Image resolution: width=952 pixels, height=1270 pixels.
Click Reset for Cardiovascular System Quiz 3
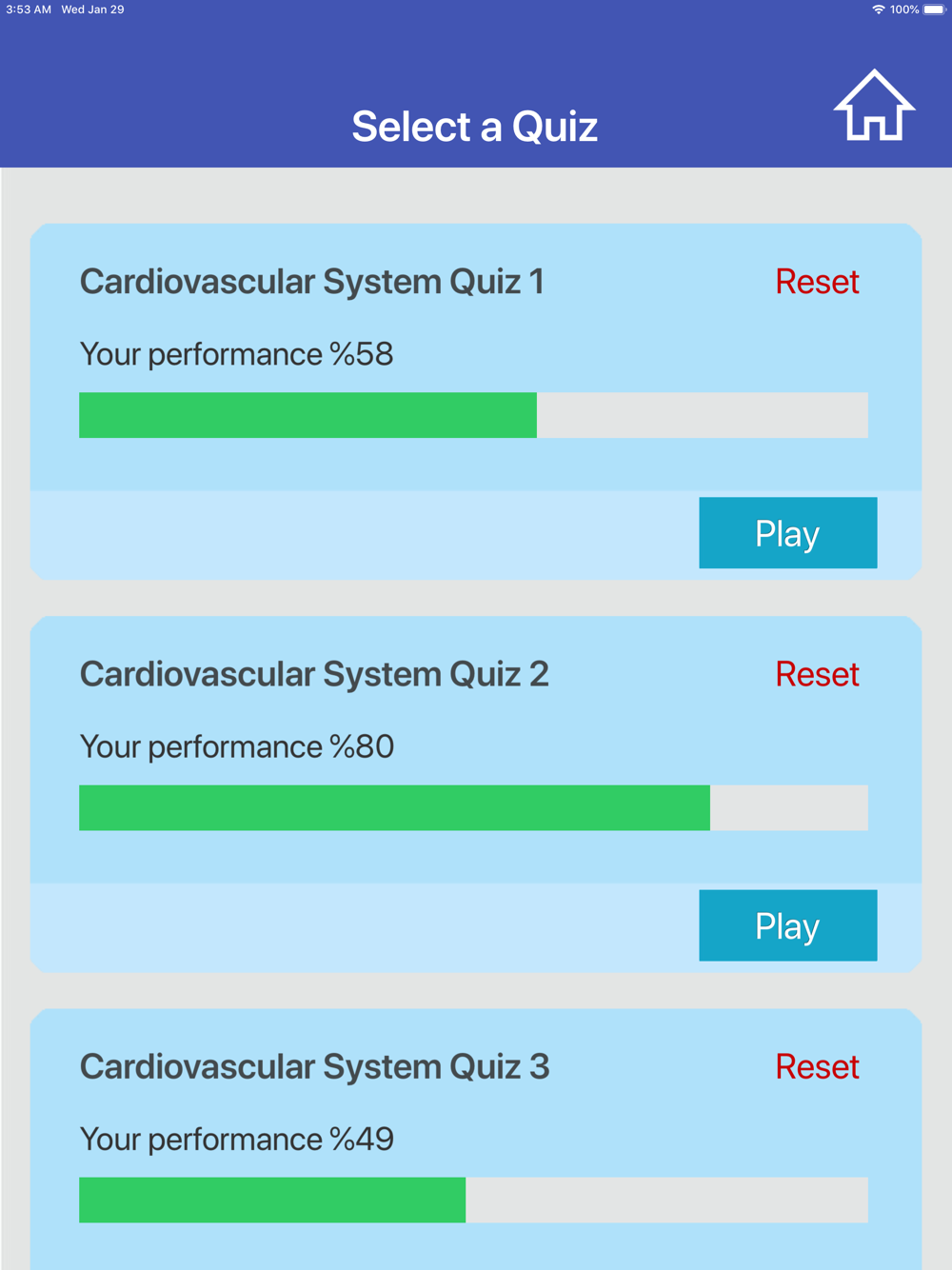817,1066
